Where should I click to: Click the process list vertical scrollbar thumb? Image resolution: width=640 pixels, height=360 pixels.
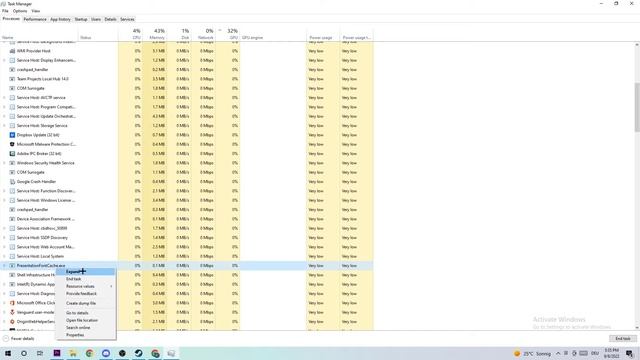point(637,107)
